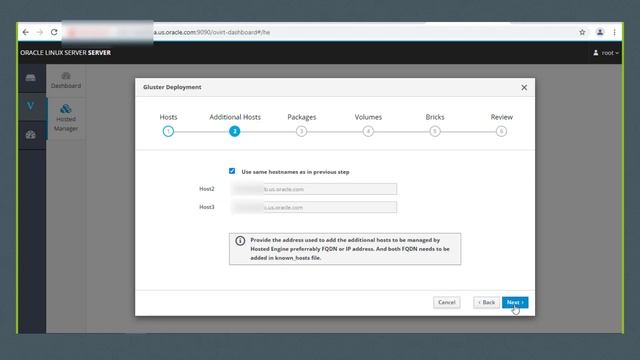
Task: Bookmark page with the star icon
Action: (x=582, y=32)
